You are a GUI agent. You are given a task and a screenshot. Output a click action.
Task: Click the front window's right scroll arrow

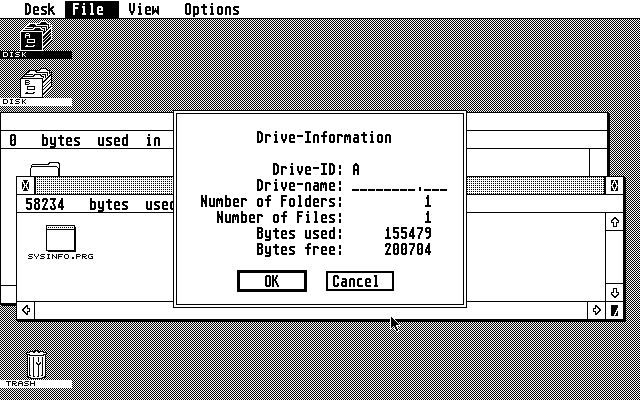point(596,310)
